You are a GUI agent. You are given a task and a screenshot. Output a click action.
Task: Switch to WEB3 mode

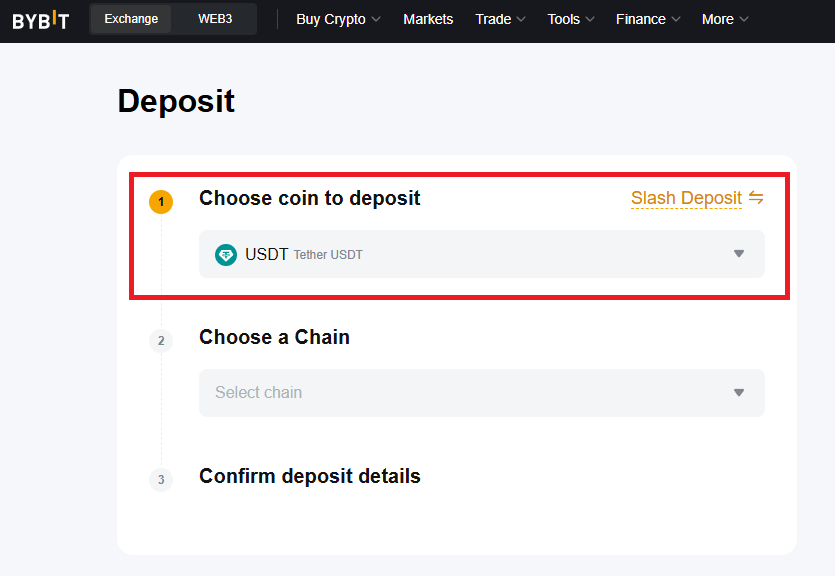(x=215, y=19)
